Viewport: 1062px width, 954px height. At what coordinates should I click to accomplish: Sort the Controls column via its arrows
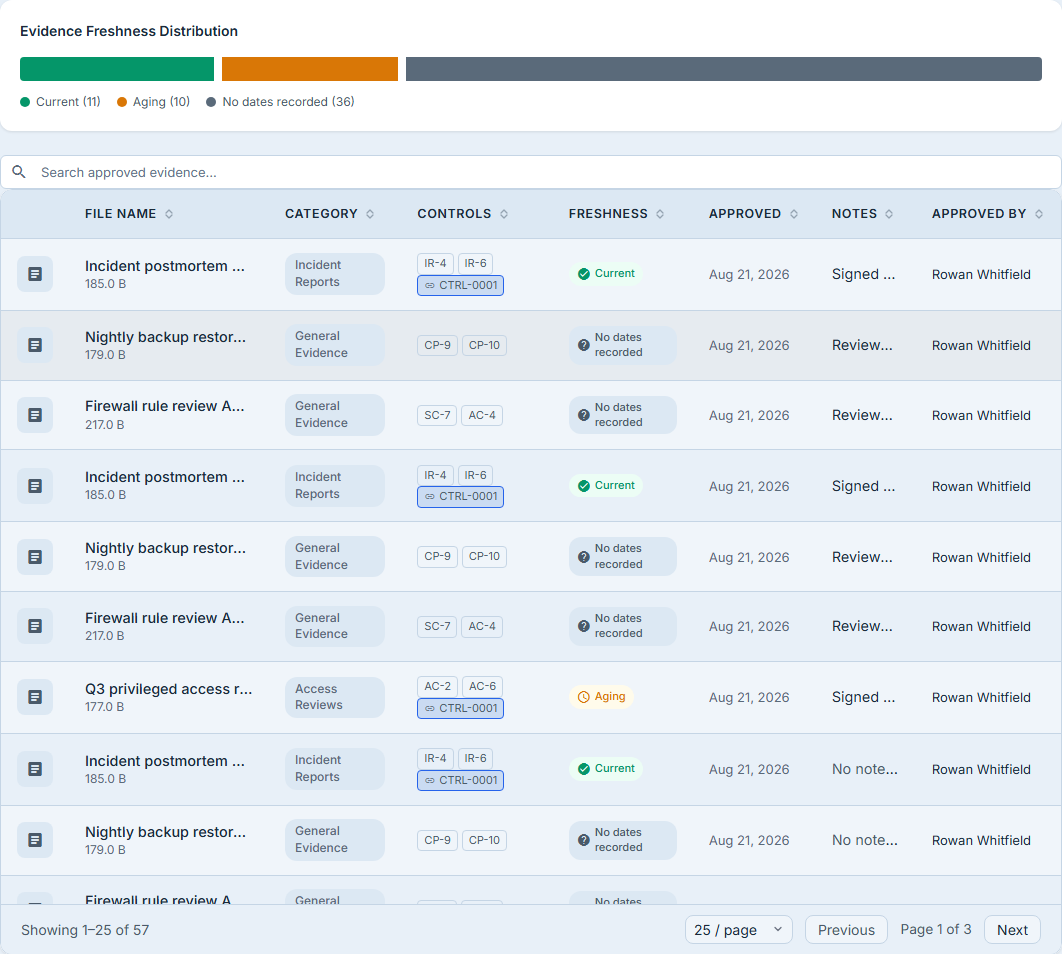(505, 214)
